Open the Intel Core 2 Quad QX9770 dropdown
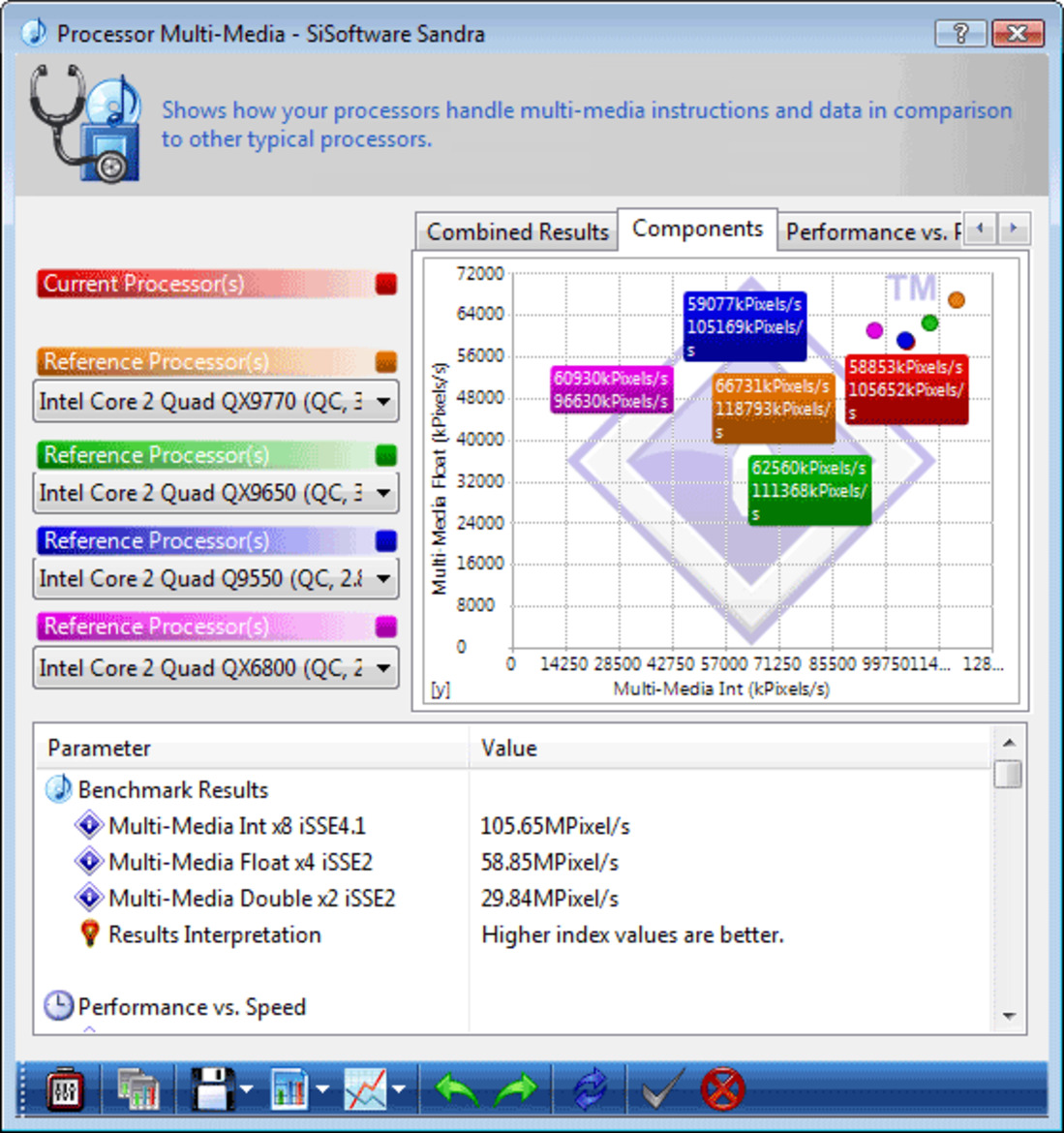The width and height of the screenshot is (1064, 1133). pos(216,401)
